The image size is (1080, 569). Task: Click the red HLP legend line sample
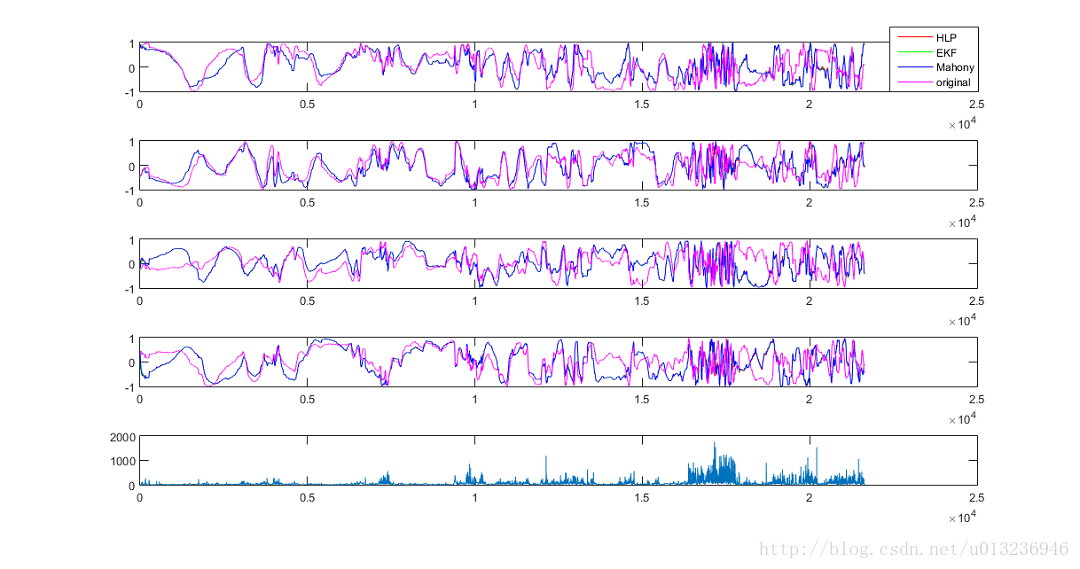[915, 38]
